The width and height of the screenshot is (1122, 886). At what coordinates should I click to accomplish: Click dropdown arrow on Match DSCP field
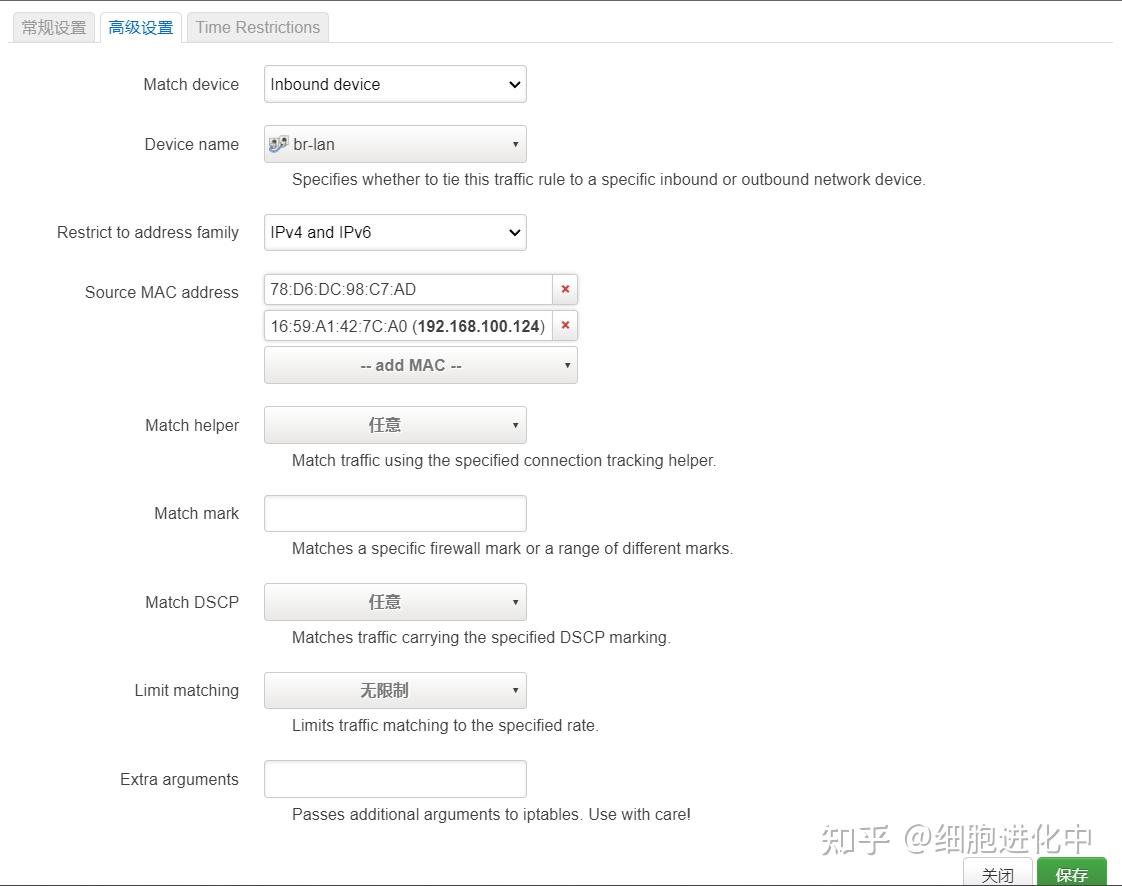[516, 601]
